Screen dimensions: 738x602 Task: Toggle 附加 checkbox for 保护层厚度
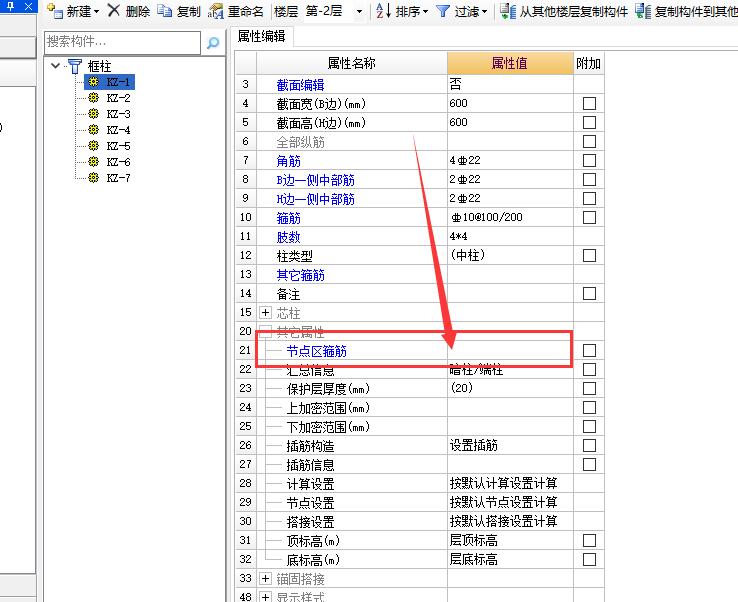tap(589, 389)
